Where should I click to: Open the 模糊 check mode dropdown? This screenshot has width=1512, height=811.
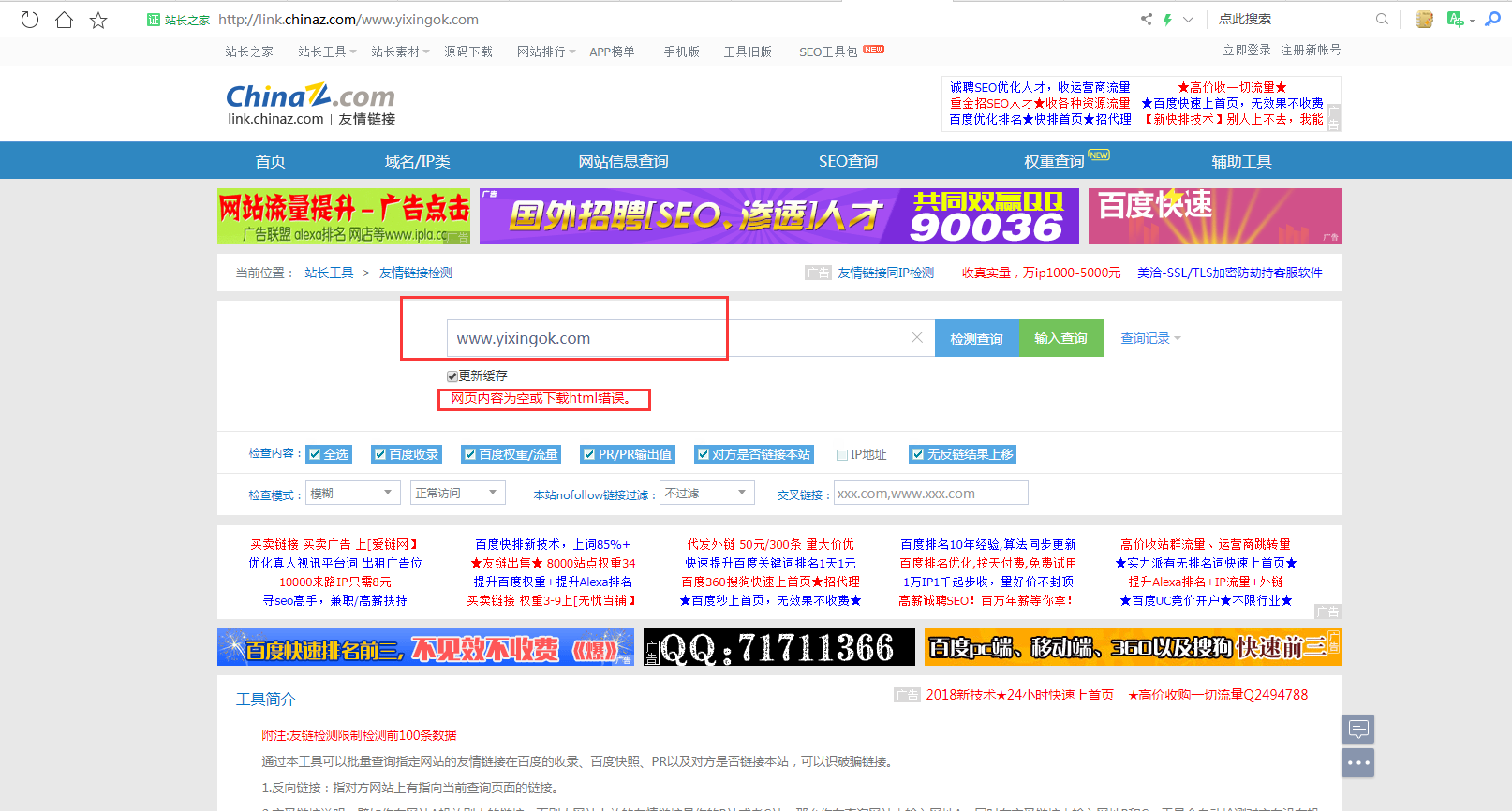coord(353,493)
